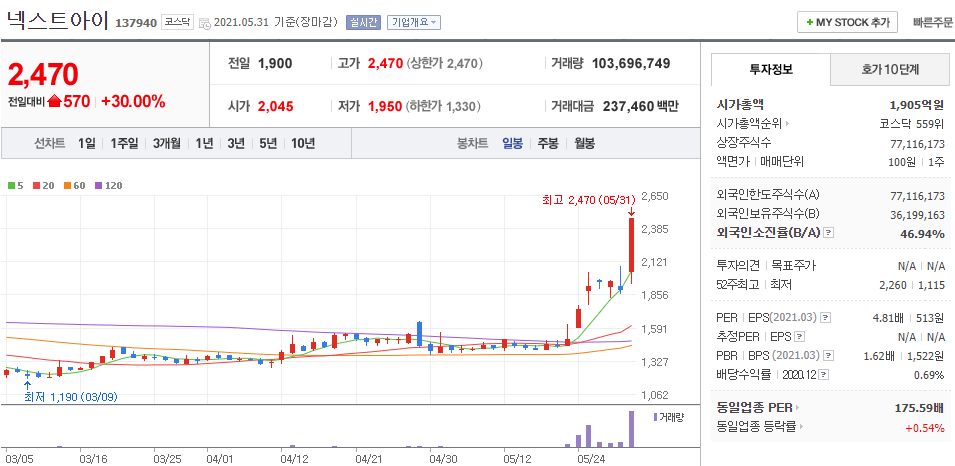955x466 pixels.
Task: Click the 최저 1,190 (03/09) chart marker
Action: click(70, 397)
